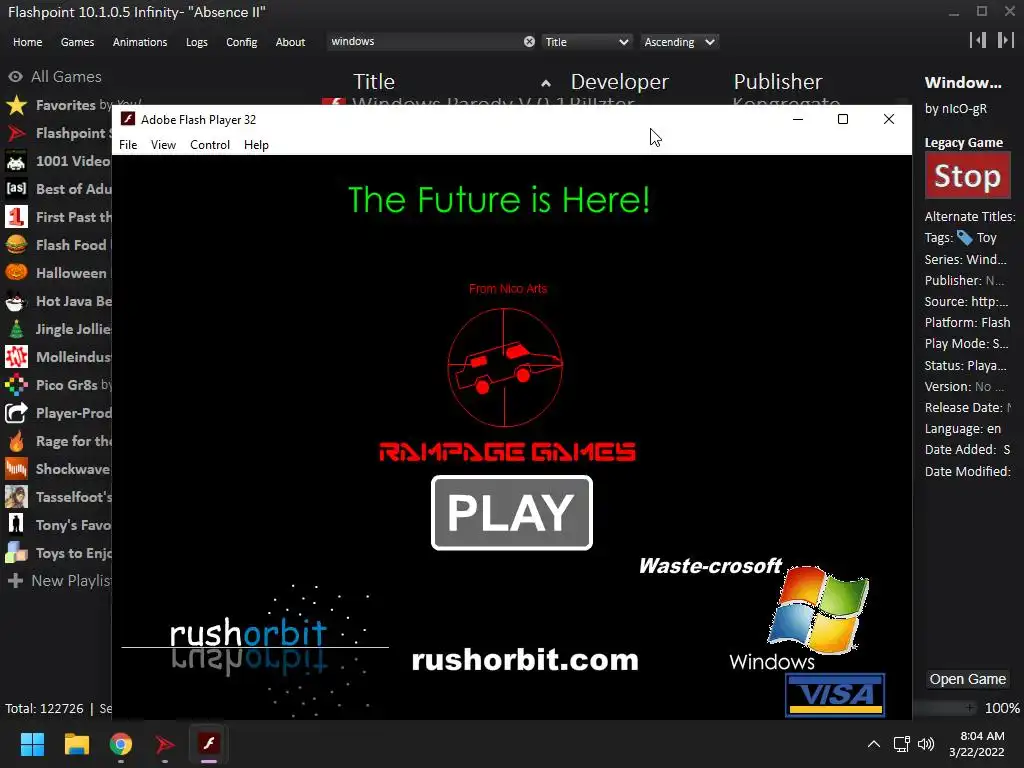Click the Halloween pumpkin playlist icon

pos(16,273)
